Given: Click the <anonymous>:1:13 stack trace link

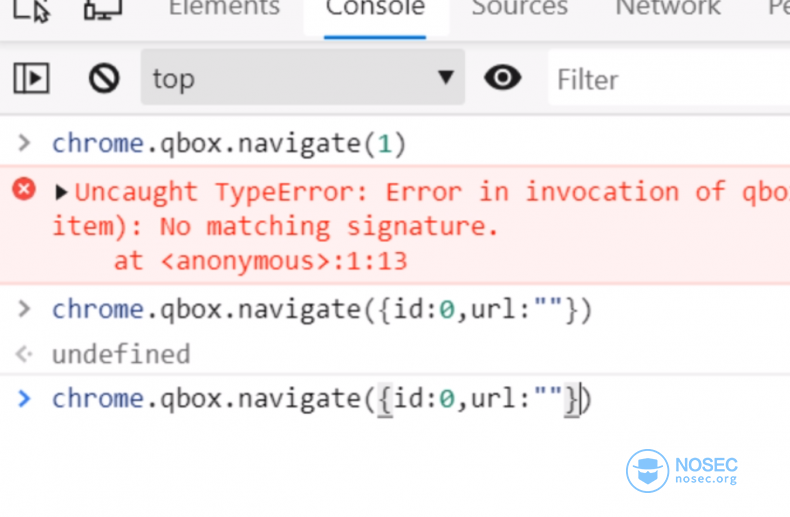Looking at the screenshot, I should [283, 263].
